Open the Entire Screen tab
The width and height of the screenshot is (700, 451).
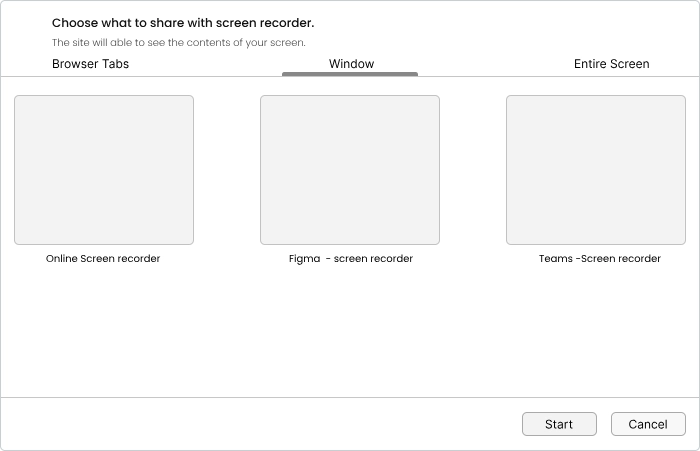[611, 64]
